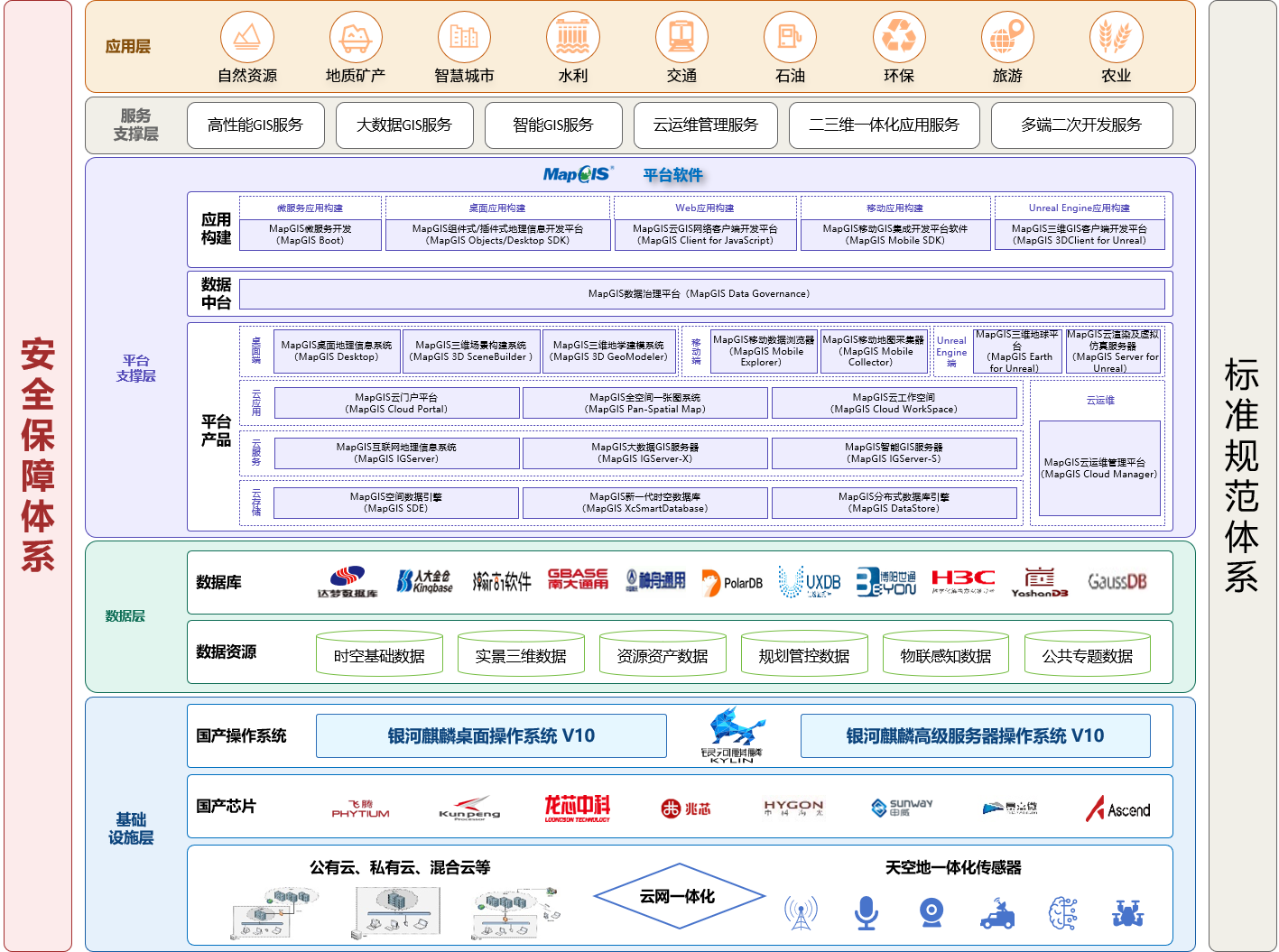The image size is (1279, 952).
Task: Select the MapGIS Boot box
Action: pyautogui.click(x=310, y=235)
